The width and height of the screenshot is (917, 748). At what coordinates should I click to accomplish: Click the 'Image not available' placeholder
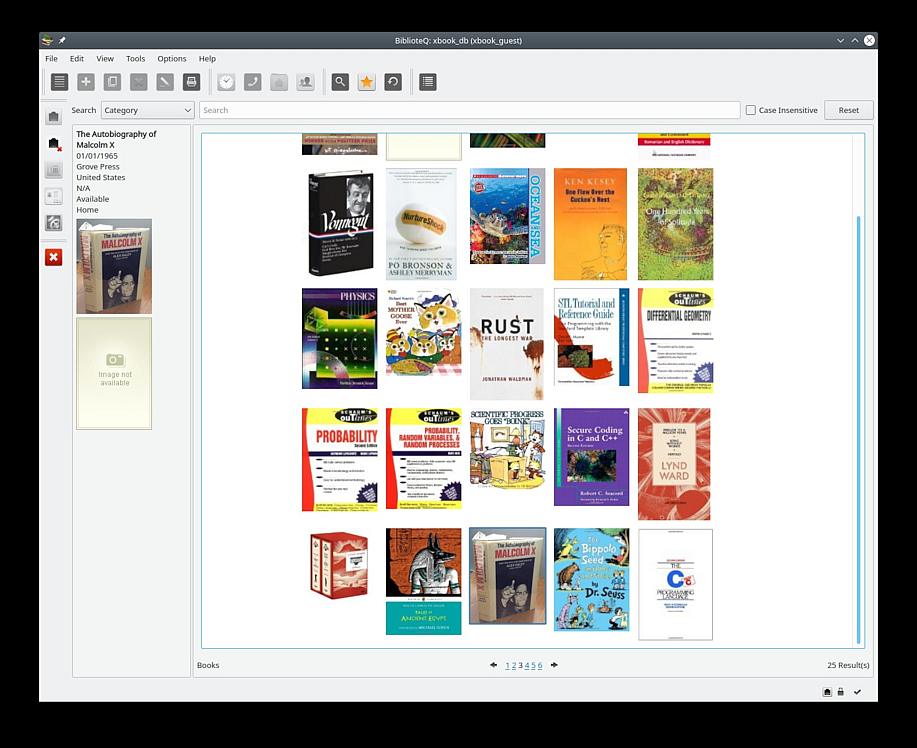point(114,374)
